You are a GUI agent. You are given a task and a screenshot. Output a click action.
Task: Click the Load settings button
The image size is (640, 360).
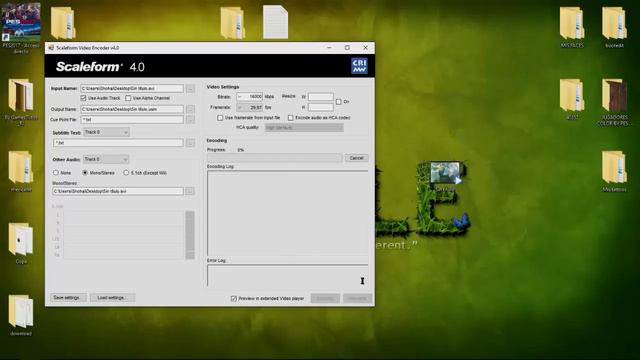click(x=112, y=298)
